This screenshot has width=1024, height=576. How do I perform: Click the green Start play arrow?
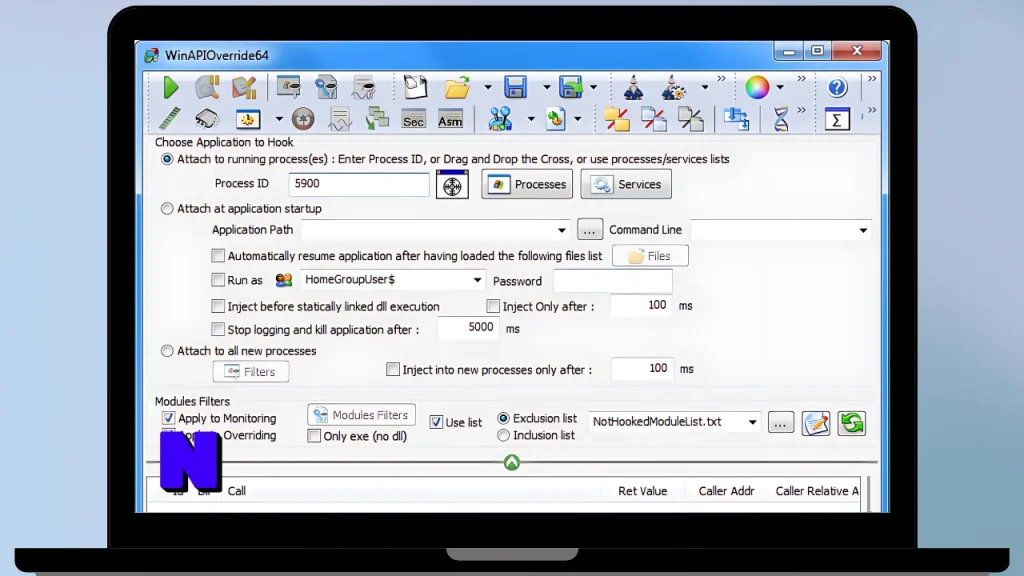pyautogui.click(x=170, y=88)
